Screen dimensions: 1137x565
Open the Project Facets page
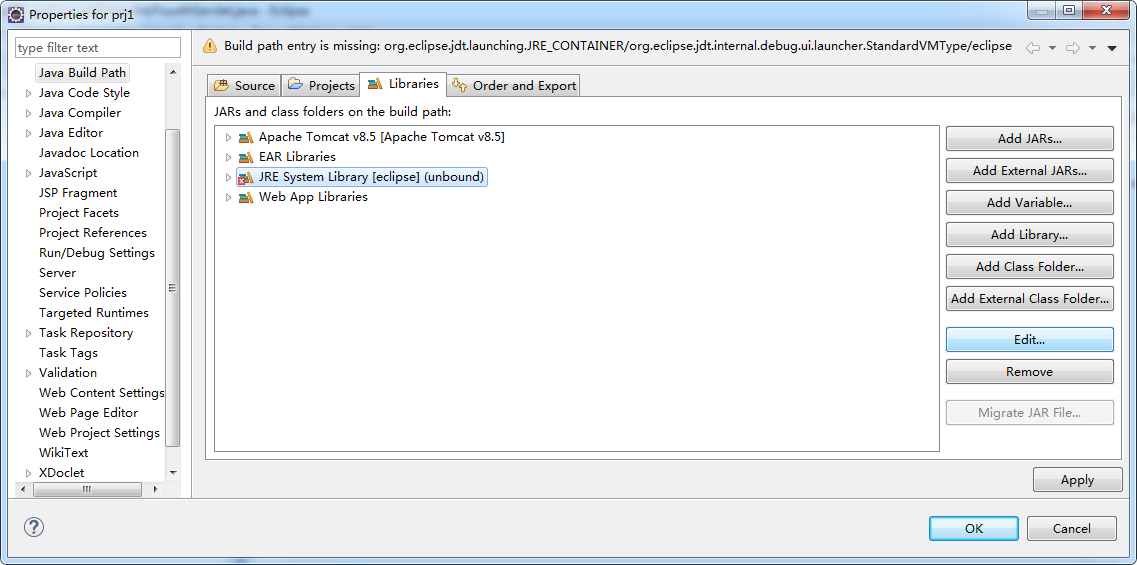click(79, 213)
